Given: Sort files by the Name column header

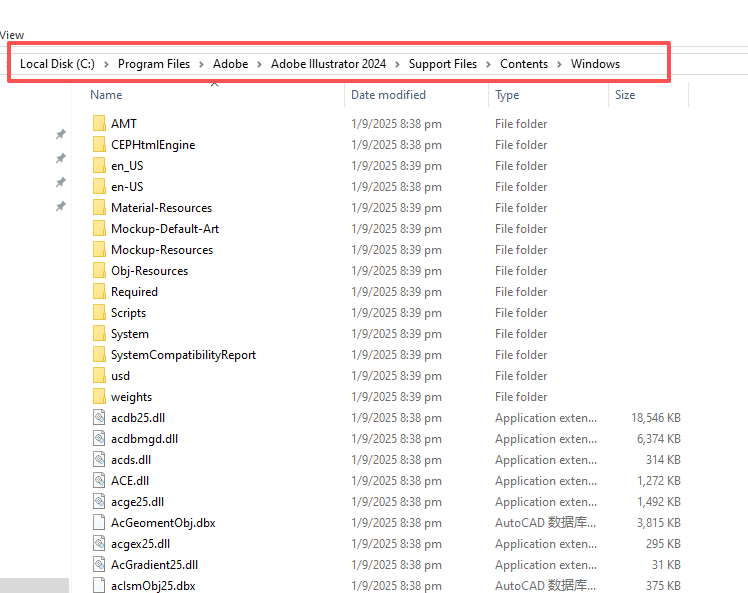Looking at the screenshot, I should pos(106,95).
